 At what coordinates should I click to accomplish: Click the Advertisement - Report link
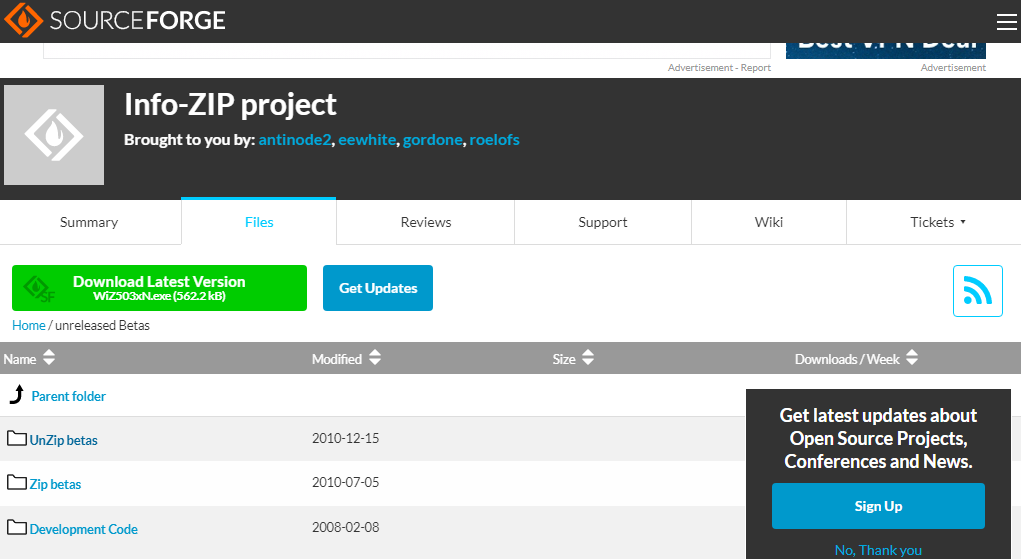(x=719, y=68)
